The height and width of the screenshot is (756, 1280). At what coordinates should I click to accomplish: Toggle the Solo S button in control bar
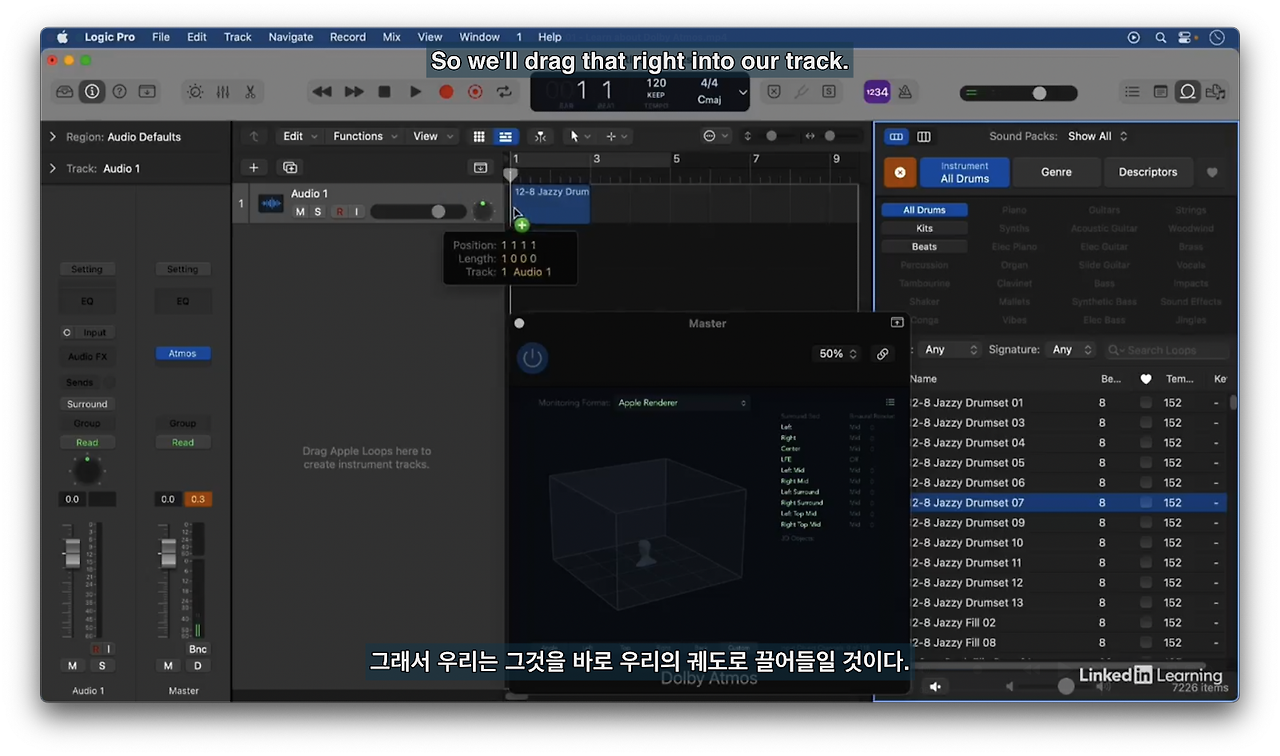tap(829, 92)
